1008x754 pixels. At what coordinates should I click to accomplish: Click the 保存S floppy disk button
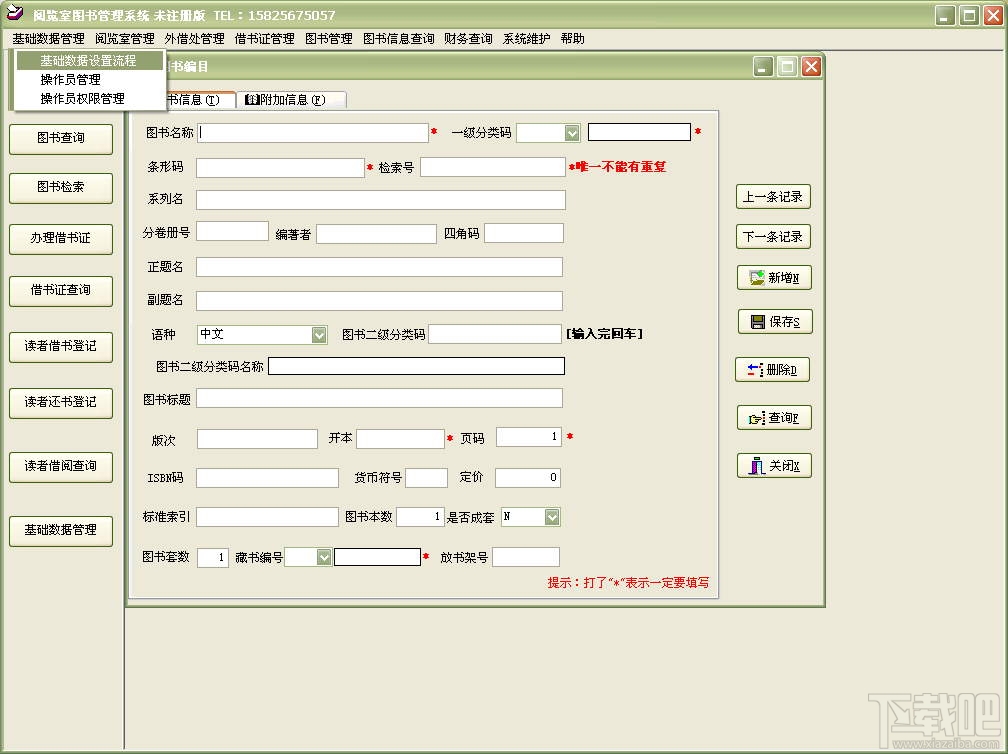pos(775,321)
